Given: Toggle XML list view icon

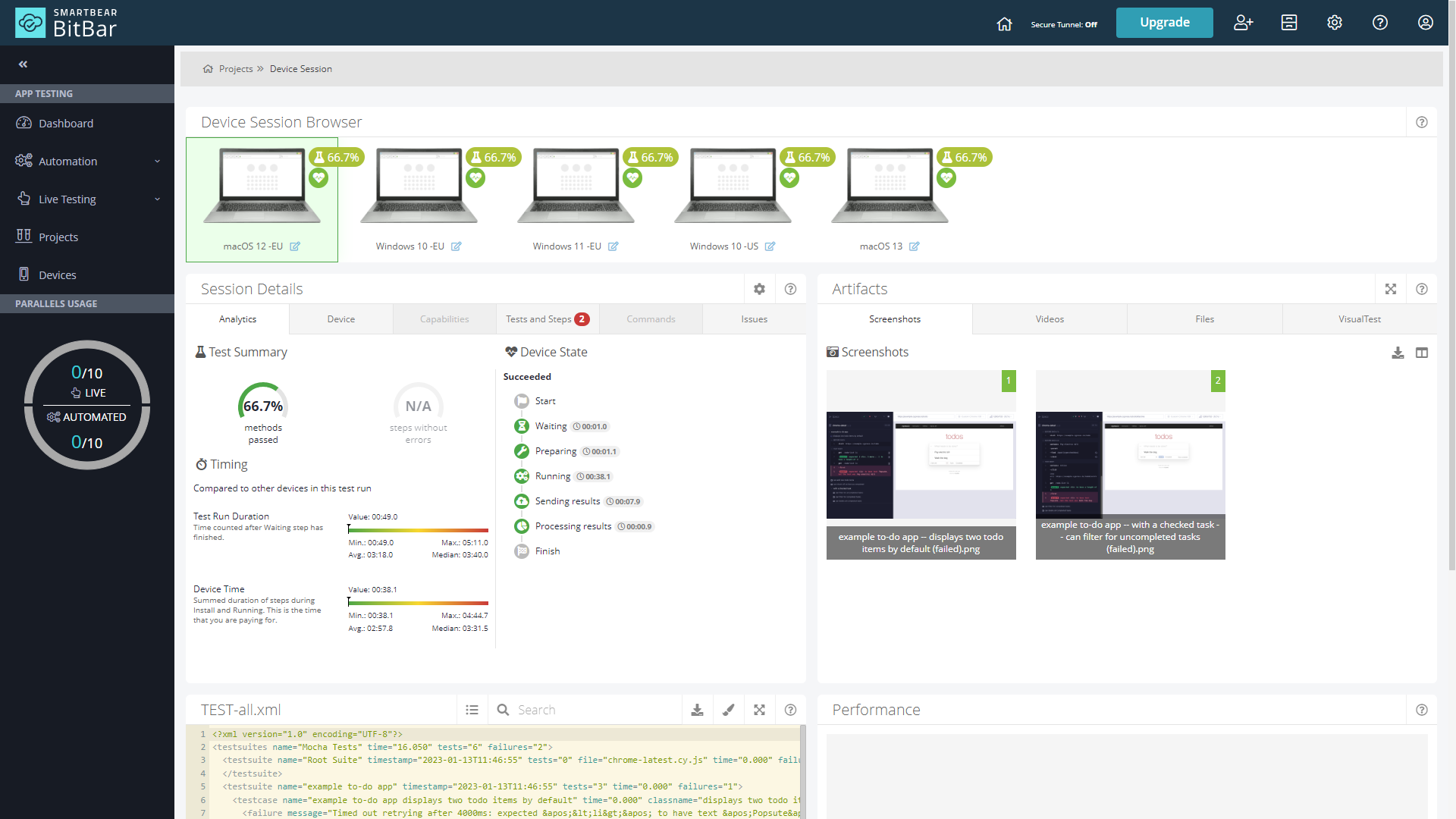Looking at the screenshot, I should [472, 710].
